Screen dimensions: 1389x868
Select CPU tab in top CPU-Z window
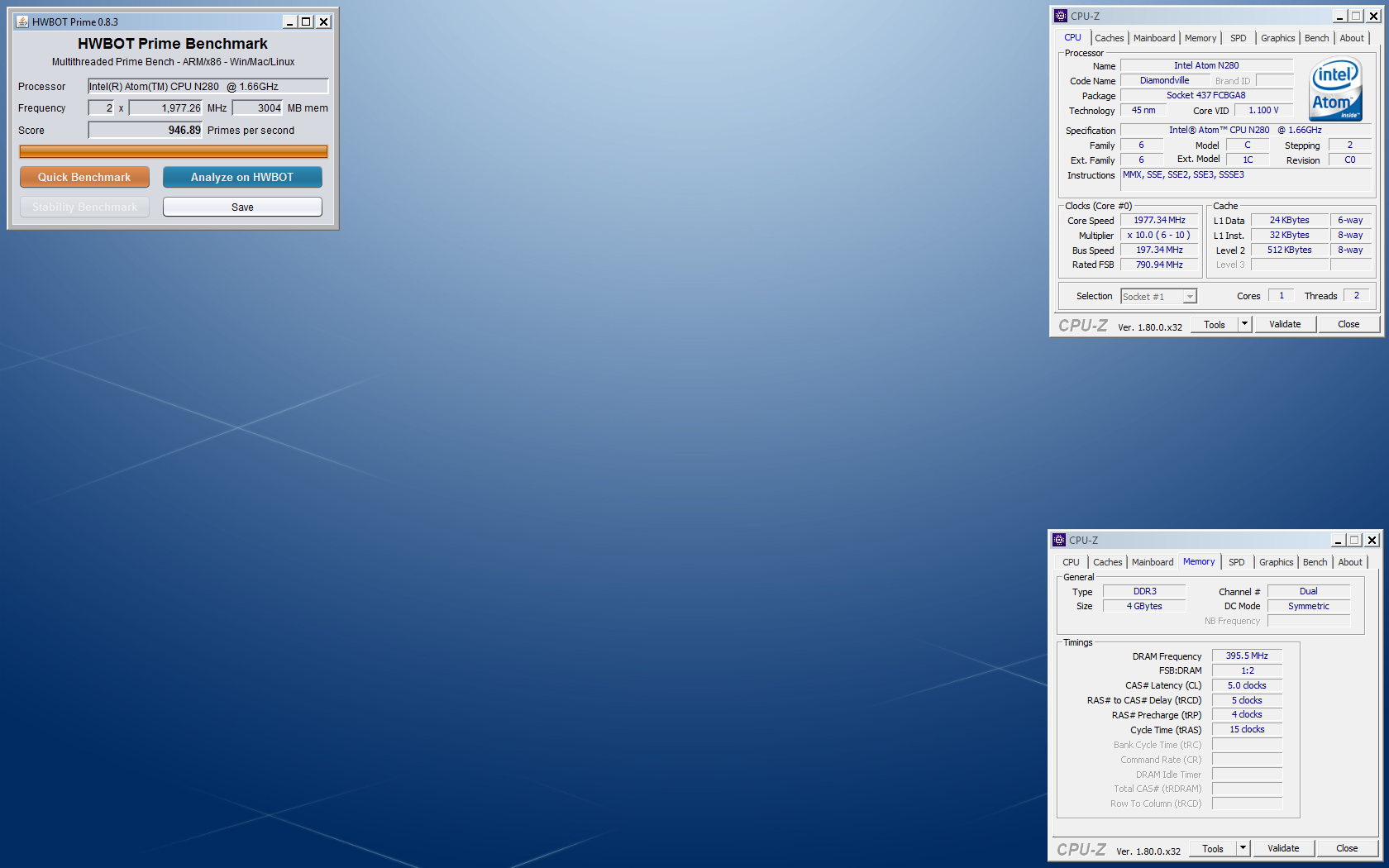point(1073,37)
